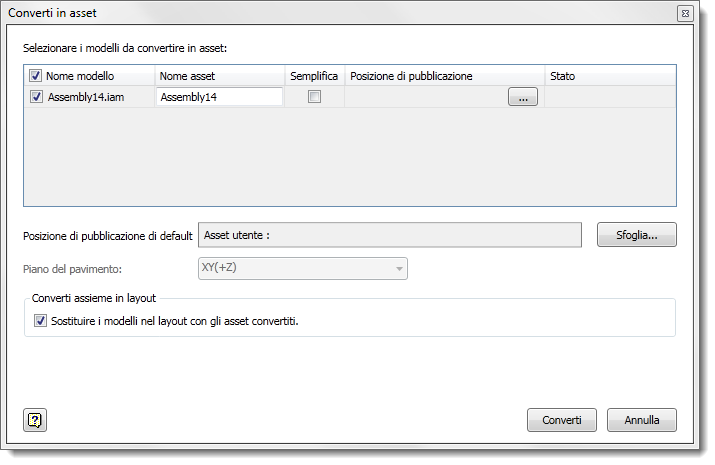Screen dimensions: 715x465
Task: Open the Piano del pavimento dropdown
Action: pyautogui.click(x=303, y=269)
